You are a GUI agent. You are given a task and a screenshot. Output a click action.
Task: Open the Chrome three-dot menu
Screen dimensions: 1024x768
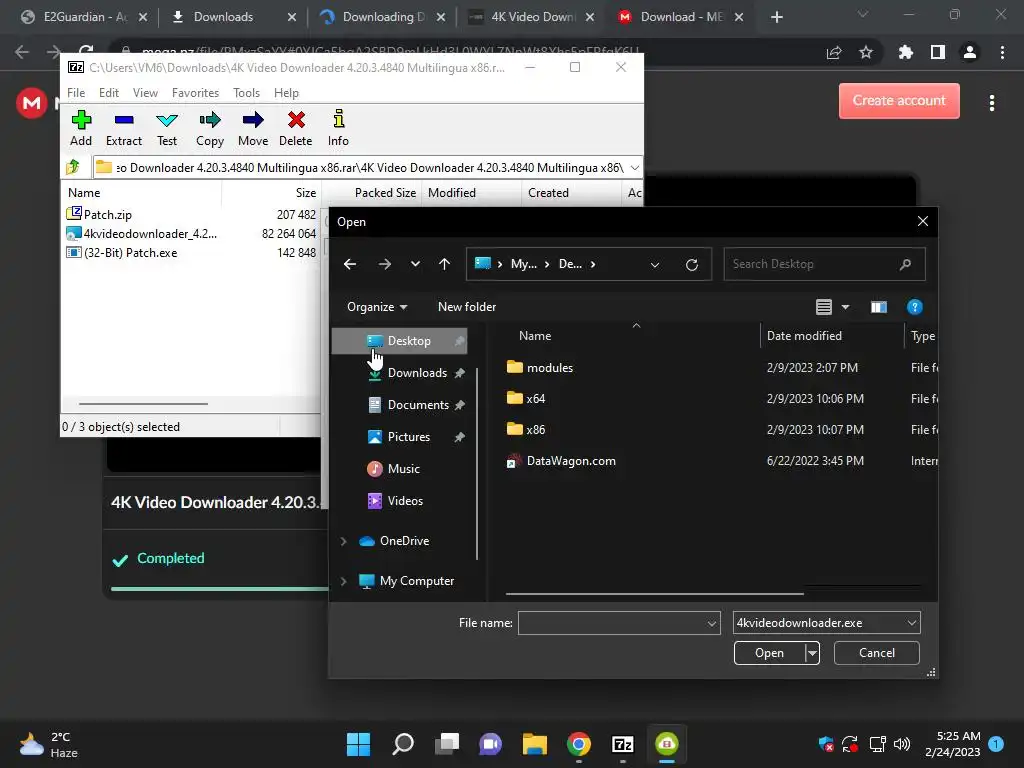click(1002, 52)
